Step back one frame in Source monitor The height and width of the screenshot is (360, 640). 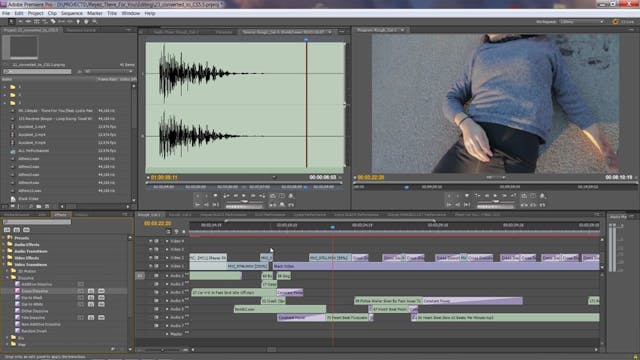tap(235, 196)
